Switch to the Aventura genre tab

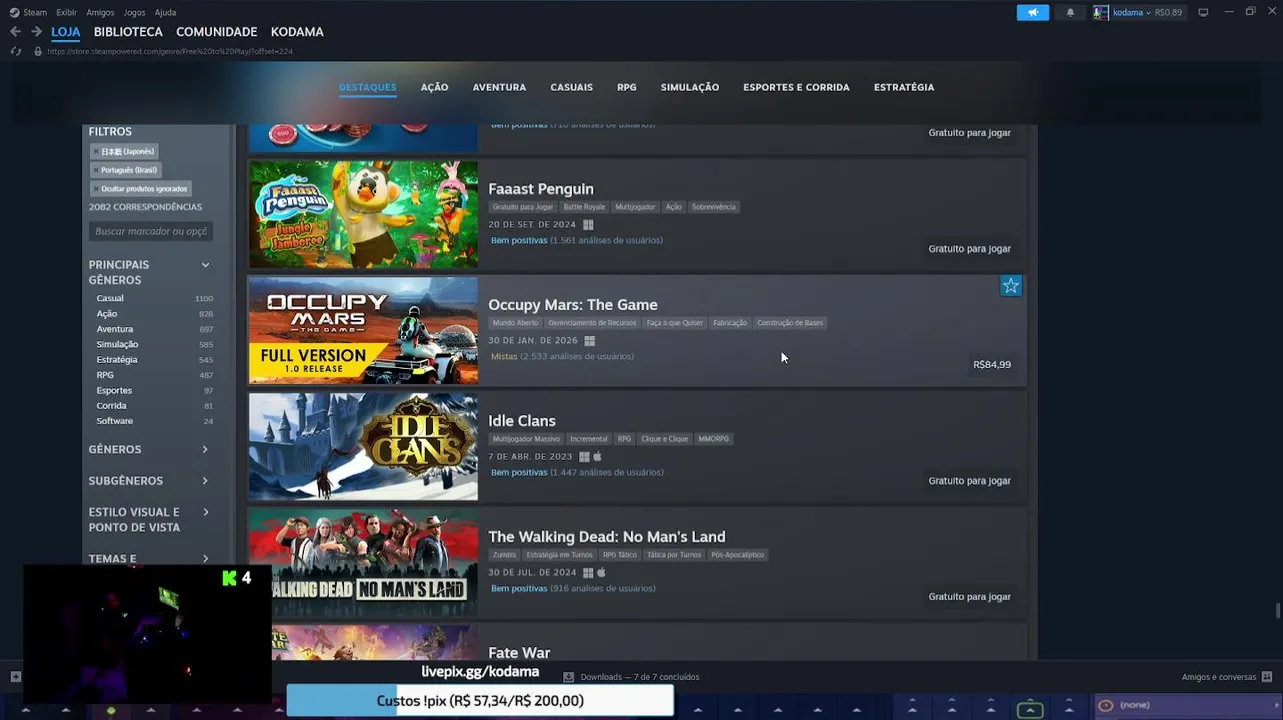tap(499, 87)
